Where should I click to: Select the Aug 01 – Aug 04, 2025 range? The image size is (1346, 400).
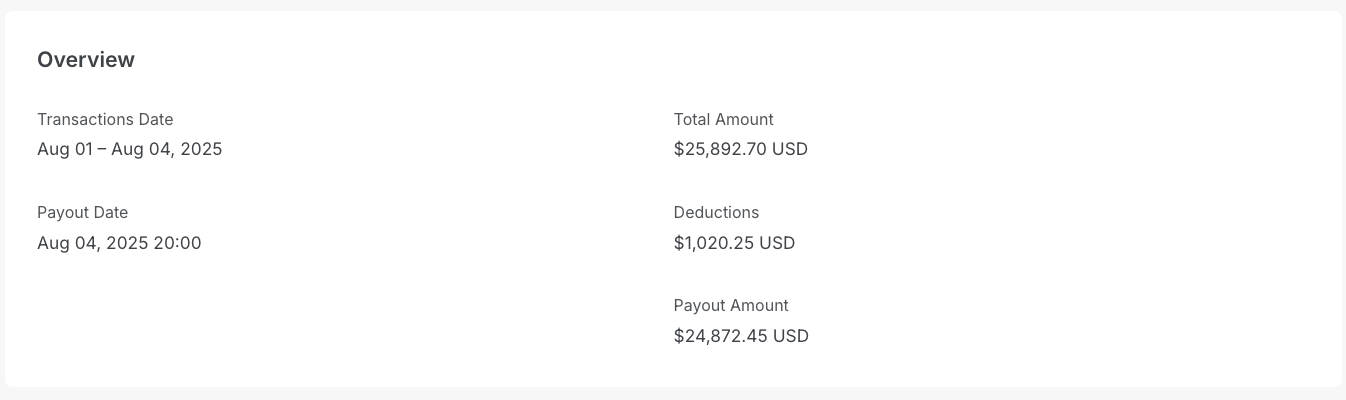click(129, 150)
